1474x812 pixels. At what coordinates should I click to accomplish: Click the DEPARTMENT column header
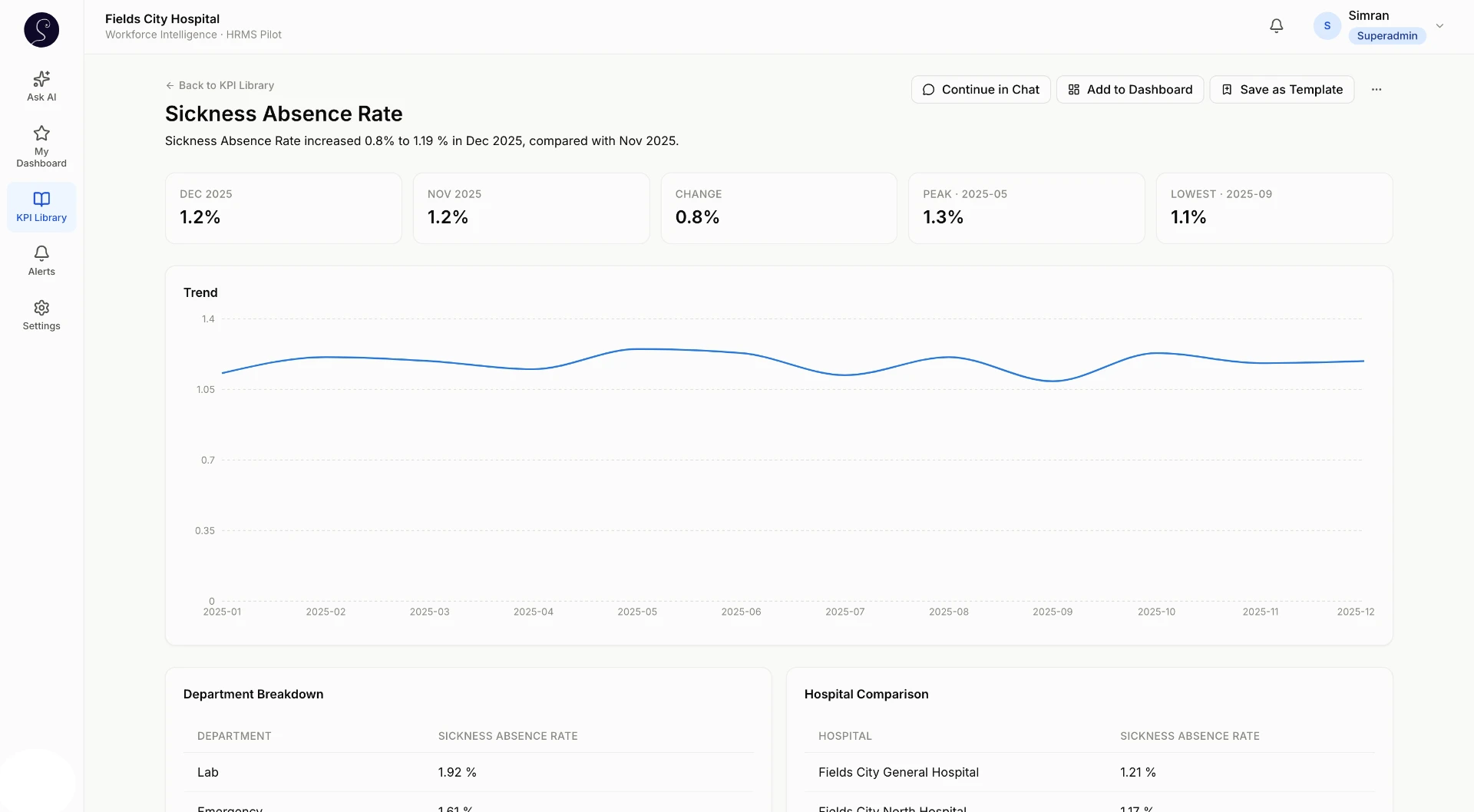tap(234, 736)
